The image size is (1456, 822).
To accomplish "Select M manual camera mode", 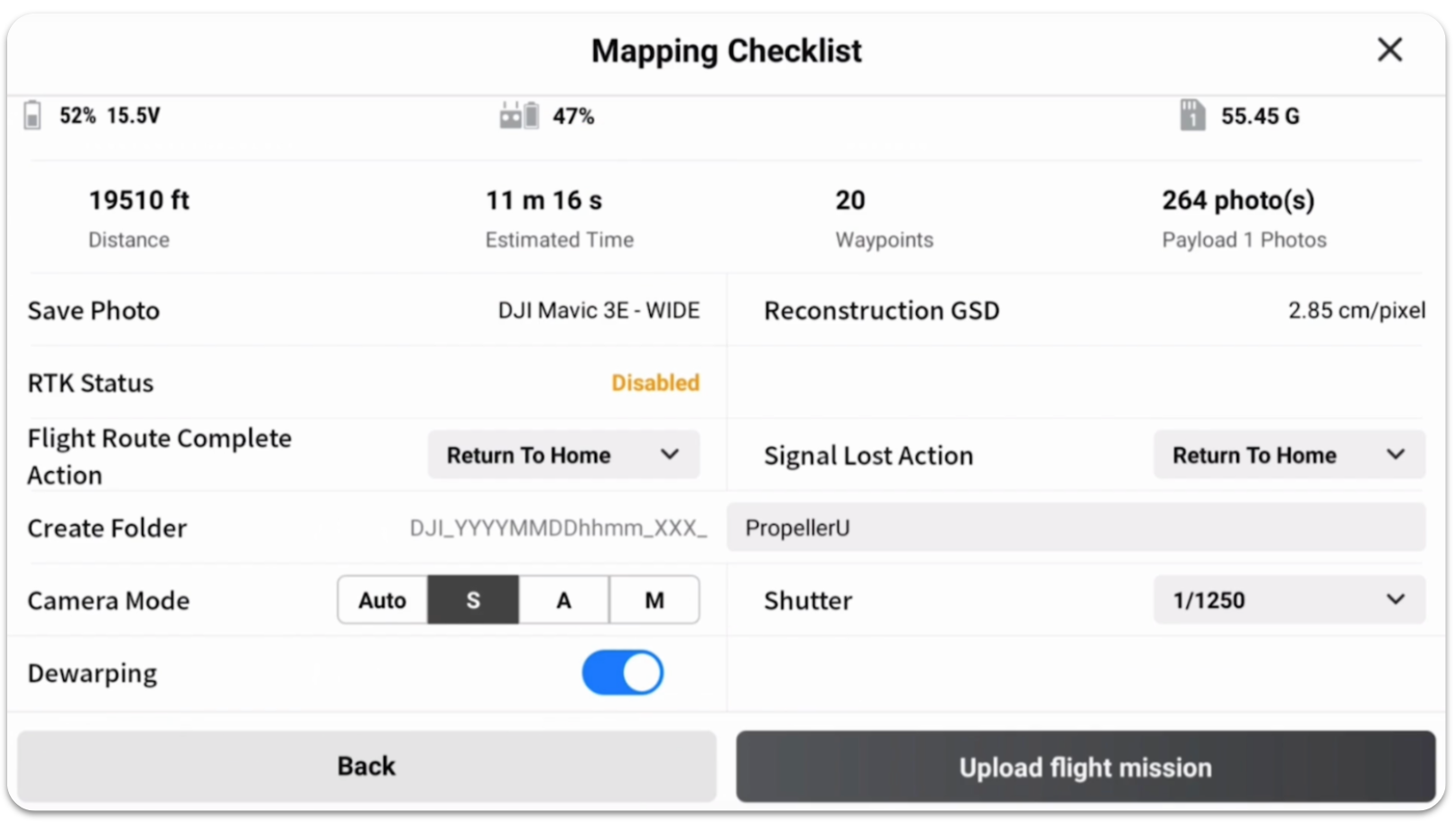I will pyautogui.click(x=654, y=600).
